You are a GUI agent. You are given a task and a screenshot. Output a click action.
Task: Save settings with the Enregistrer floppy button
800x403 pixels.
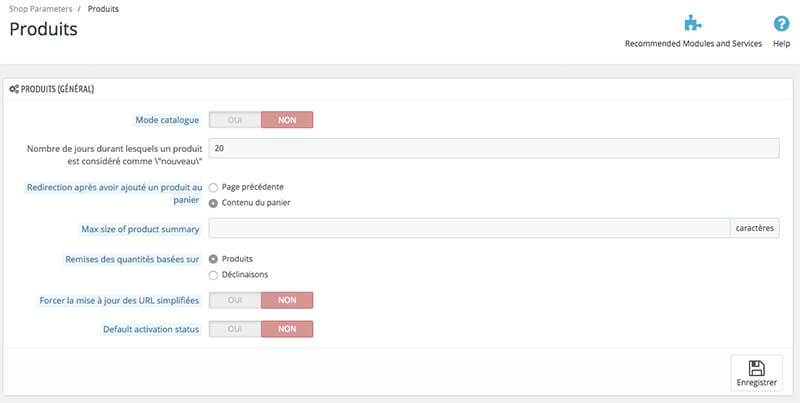756,373
